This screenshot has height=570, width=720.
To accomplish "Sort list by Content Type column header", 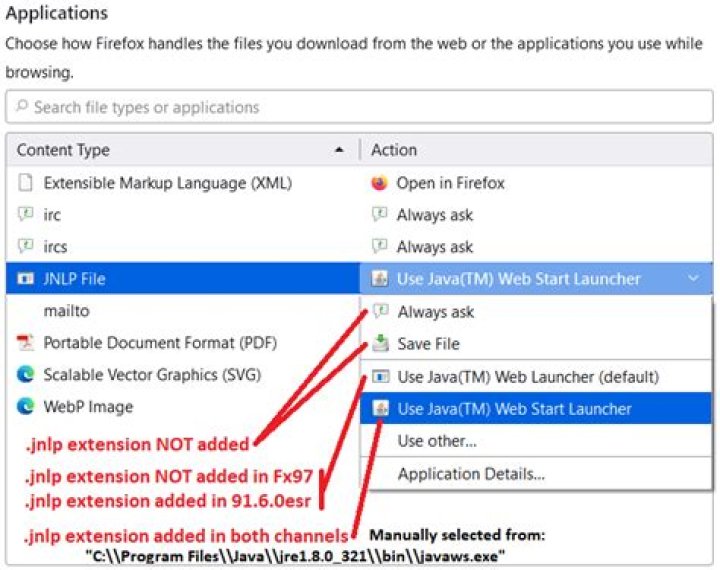I will click(x=180, y=150).
